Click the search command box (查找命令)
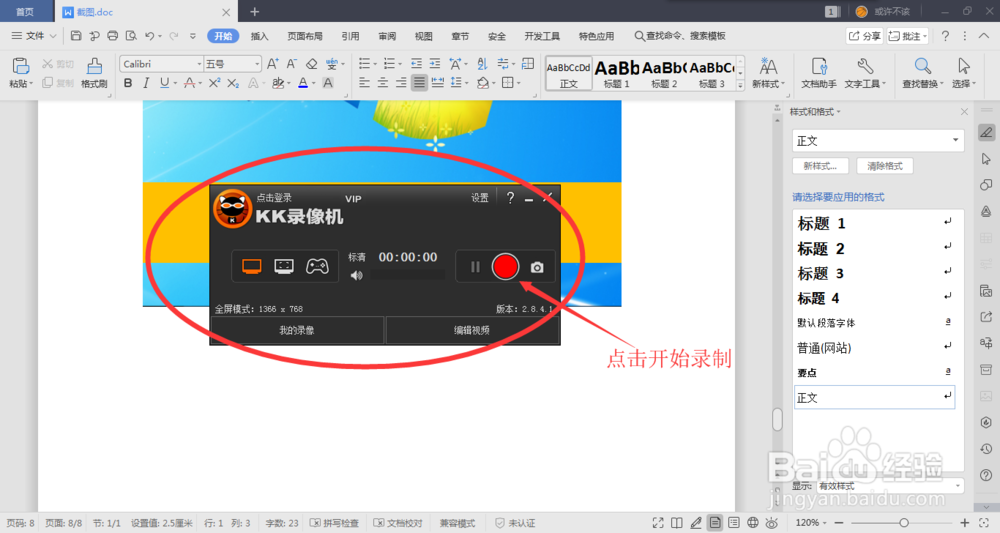Viewport: 1000px width, 533px height. [x=680, y=36]
